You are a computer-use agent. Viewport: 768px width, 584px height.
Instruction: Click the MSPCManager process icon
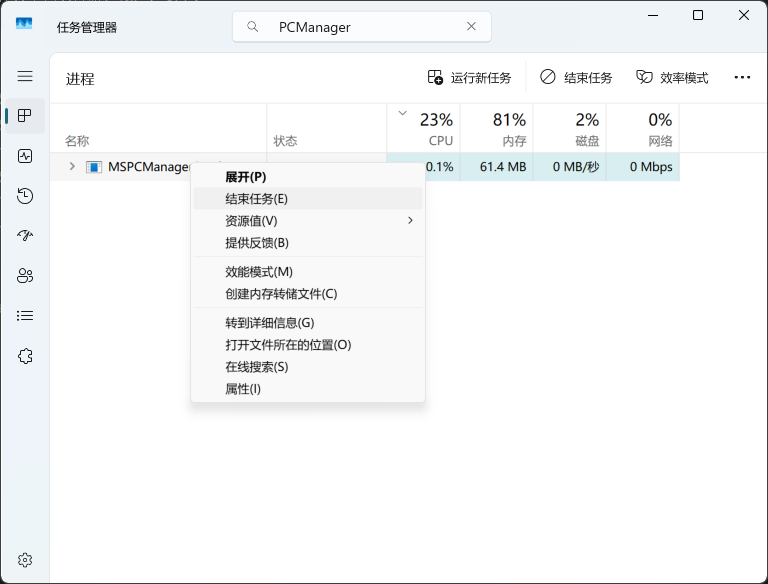click(x=94, y=167)
